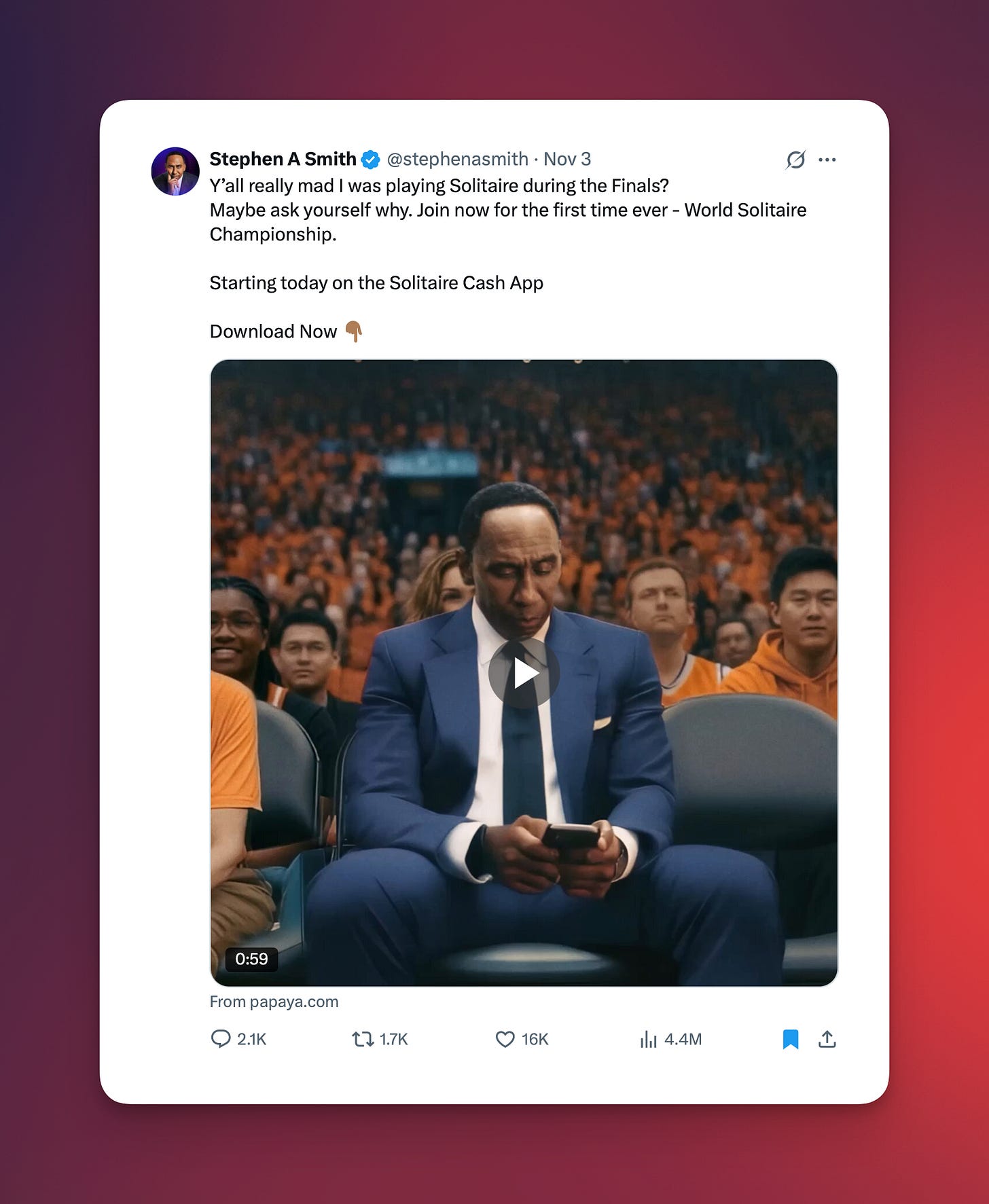Open the Grok circle-slash icon
989x1204 pixels.
[x=795, y=160]
